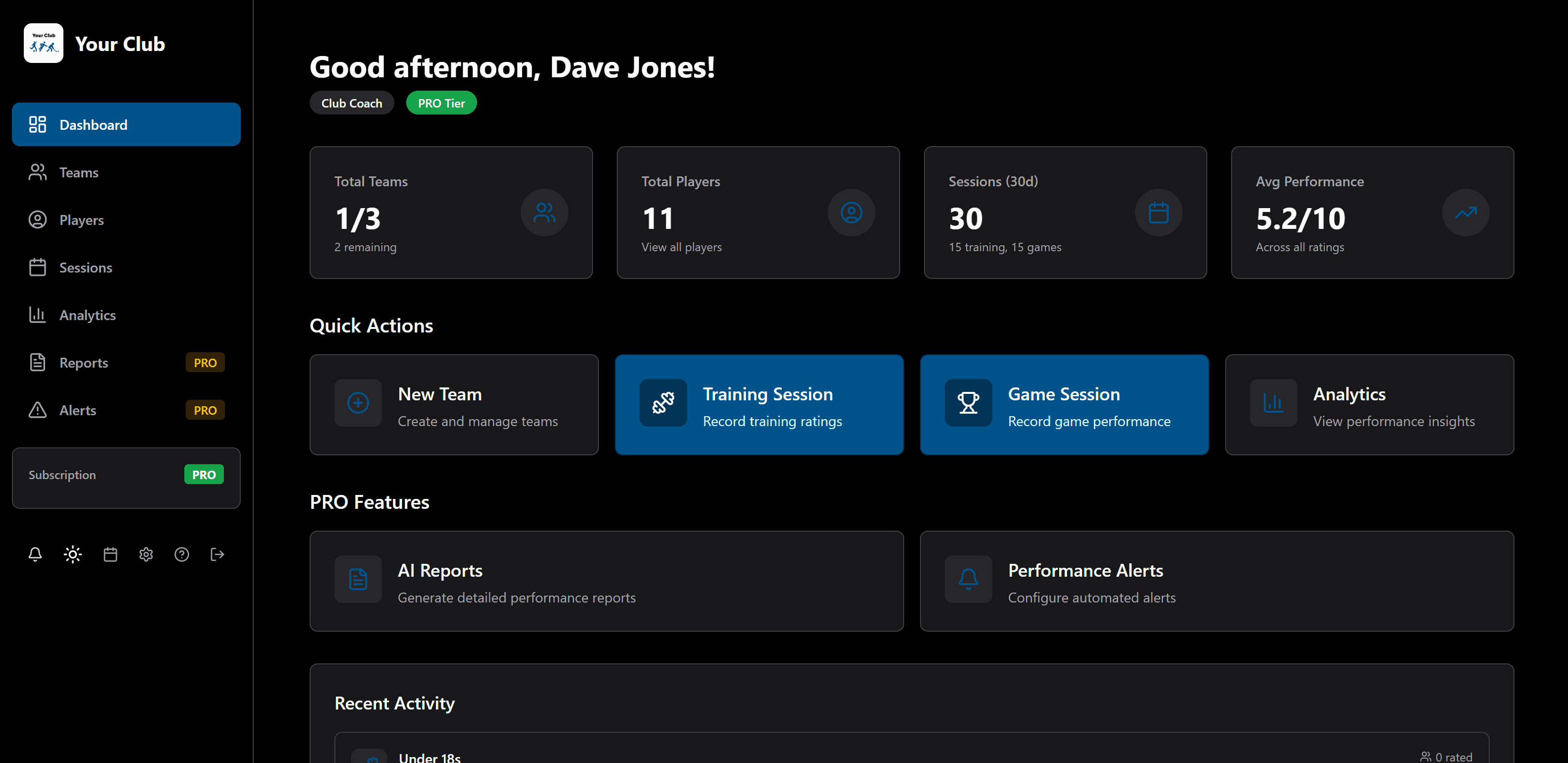Create a team via the New Team card

tap(453, 404)
